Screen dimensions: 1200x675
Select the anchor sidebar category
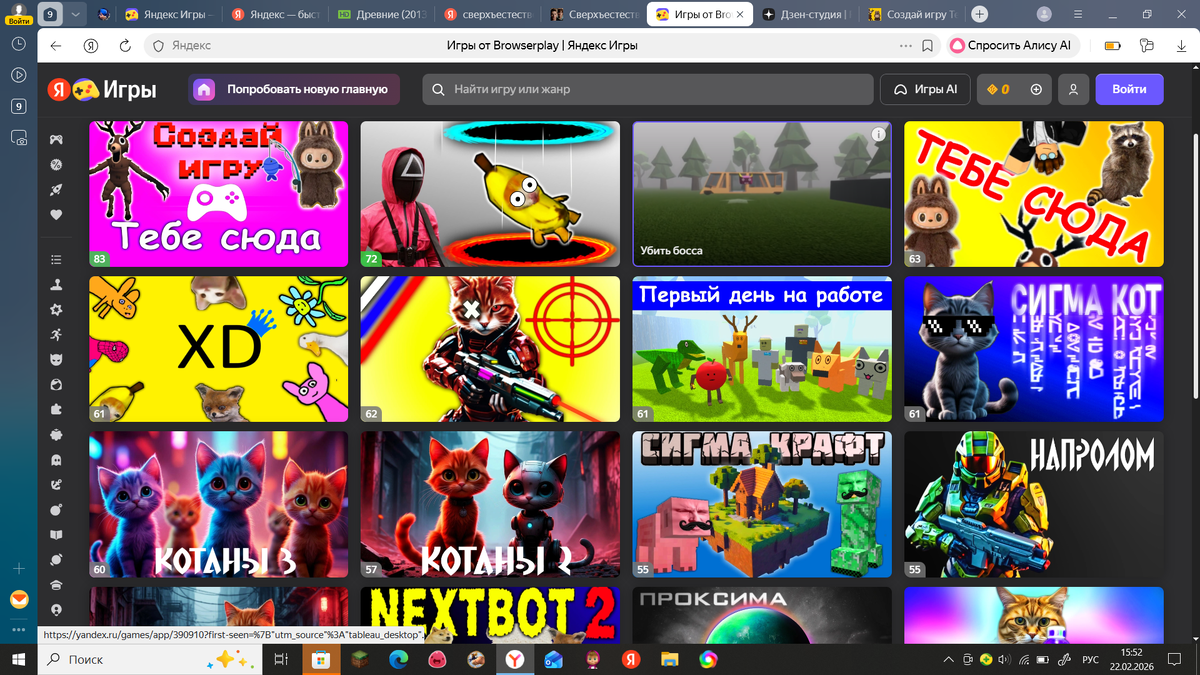pos(57,484)
